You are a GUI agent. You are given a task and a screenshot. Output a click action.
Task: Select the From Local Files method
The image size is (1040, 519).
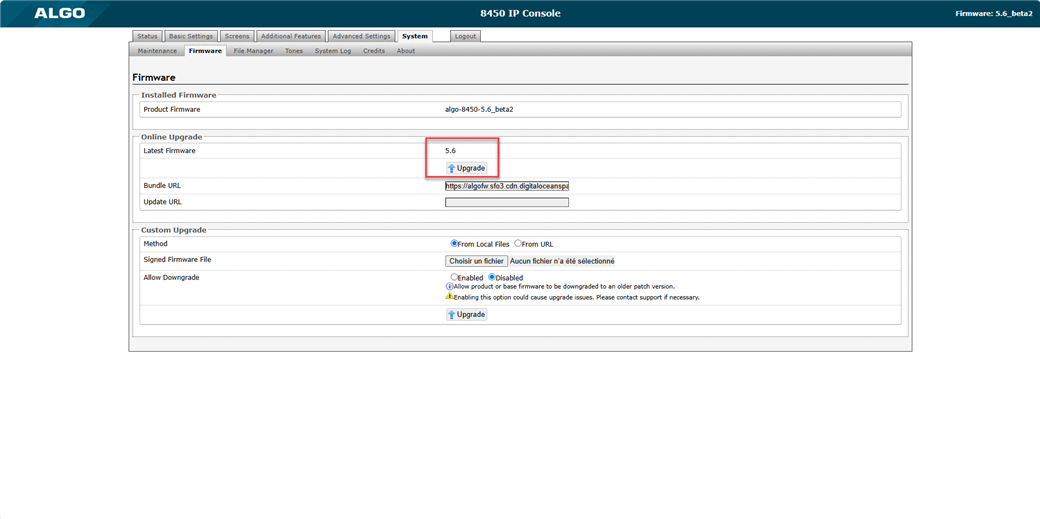(455, 243)
